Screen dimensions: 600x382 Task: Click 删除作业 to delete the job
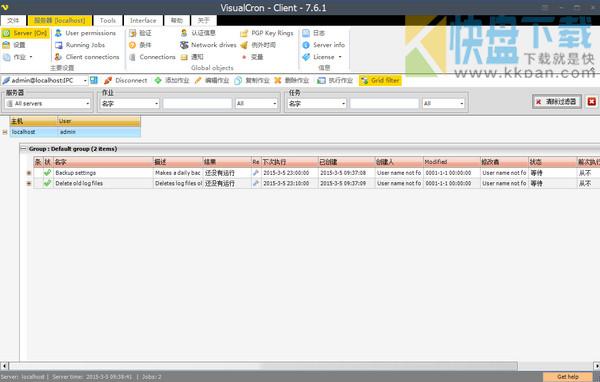click(x=292, y=80)
